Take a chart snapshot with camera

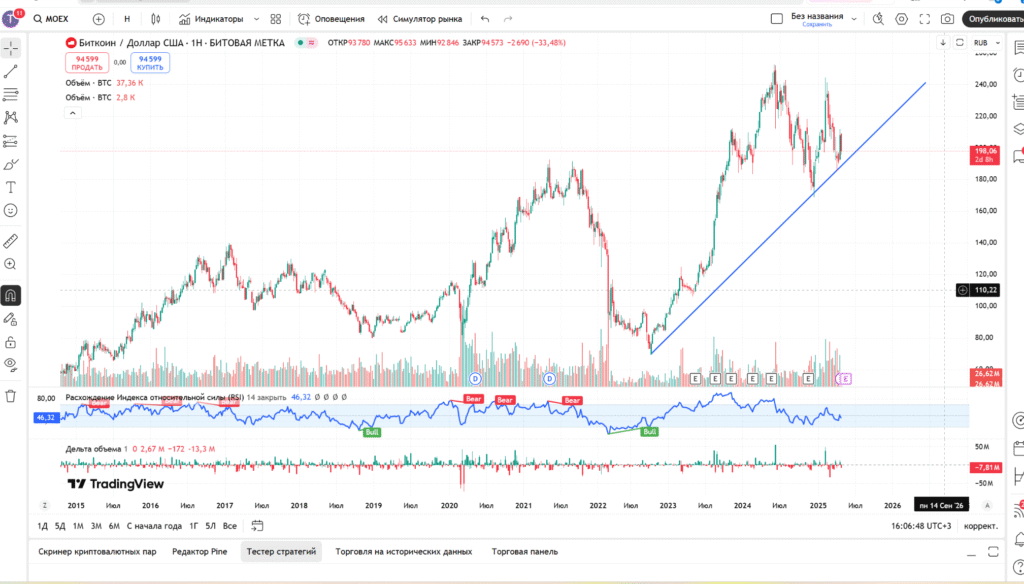click(x=948, y=19)
